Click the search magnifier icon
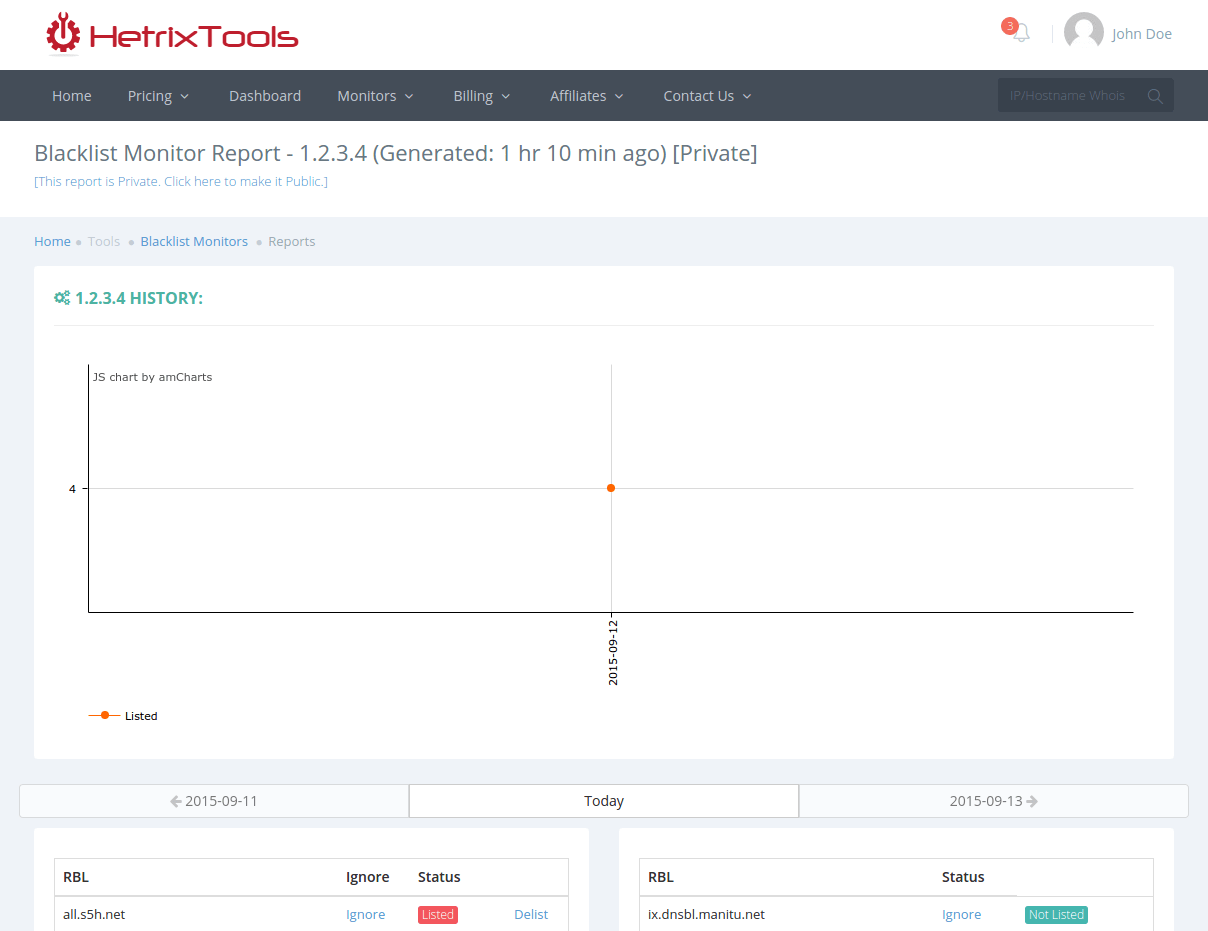This screenshot has width=1208, height=931. click(1155, 95)
